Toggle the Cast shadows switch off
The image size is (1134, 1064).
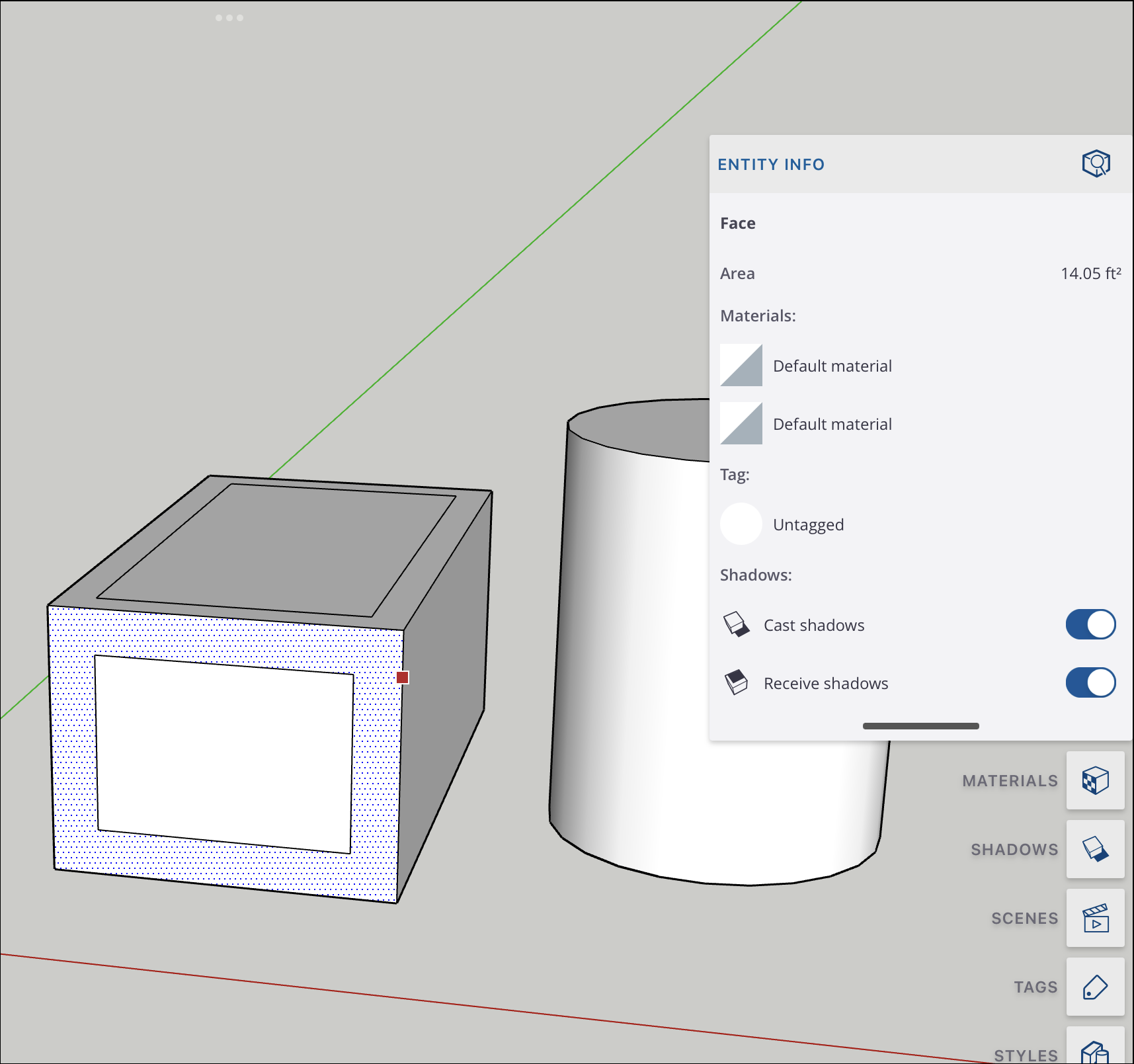click(1090, 624)
